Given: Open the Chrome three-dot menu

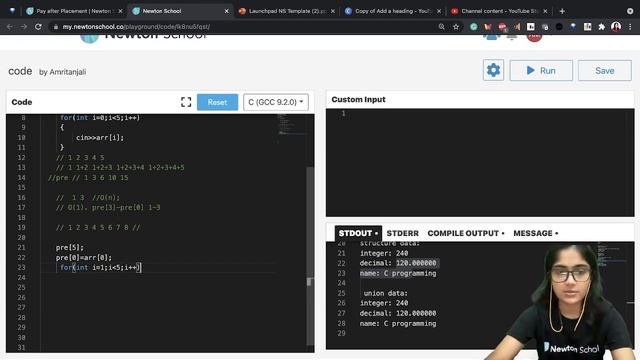Looking at the screenshot, I should point(630,27).
